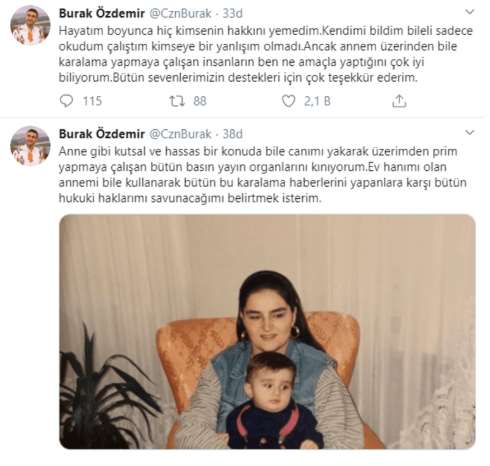
Task: Open Burak Özdemir name link in second tweet
Action: pyautogui.click(x=102, y=134)
